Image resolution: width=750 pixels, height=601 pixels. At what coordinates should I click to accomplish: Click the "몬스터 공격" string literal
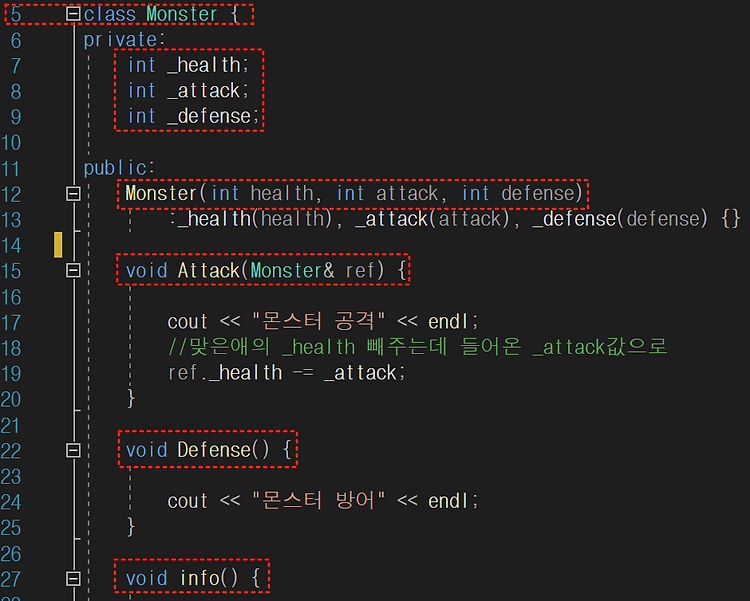point(319,321)
